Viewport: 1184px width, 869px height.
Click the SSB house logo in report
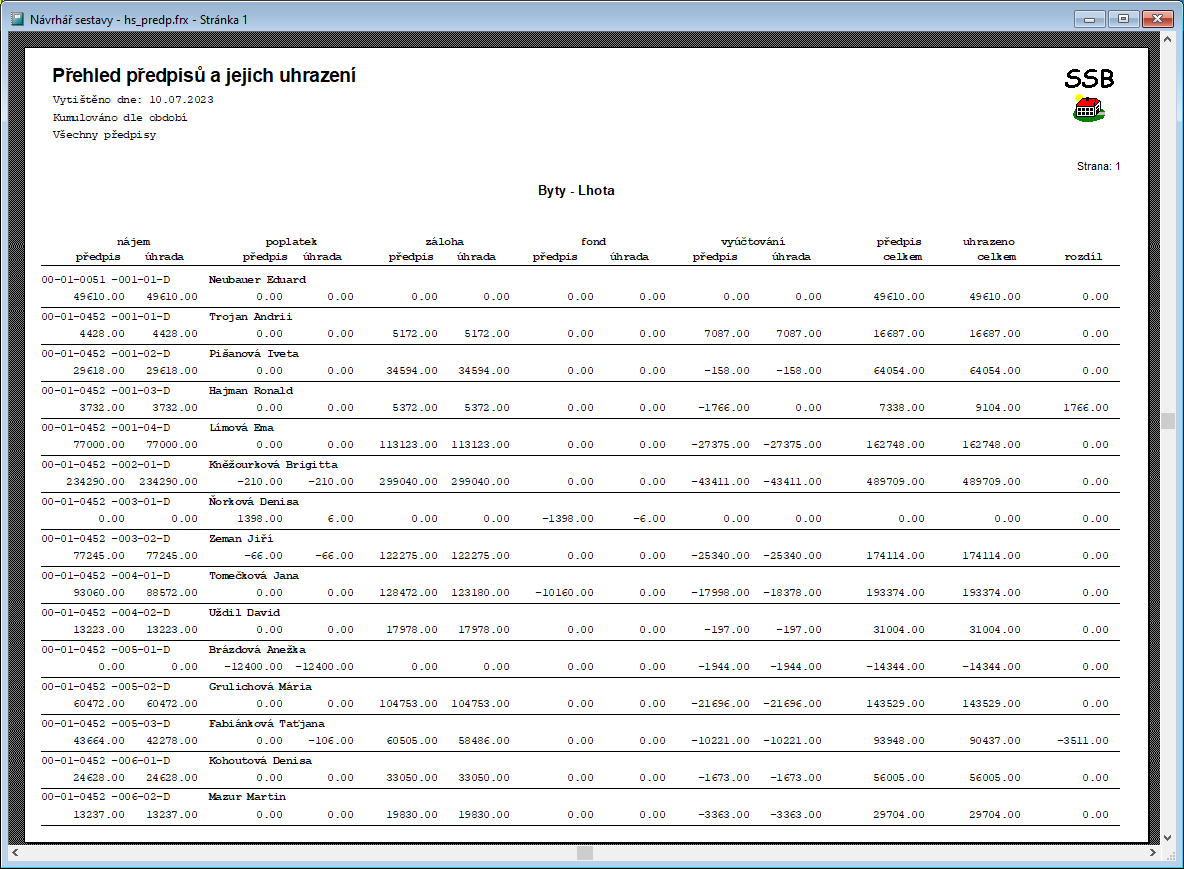click(1088, 95)
